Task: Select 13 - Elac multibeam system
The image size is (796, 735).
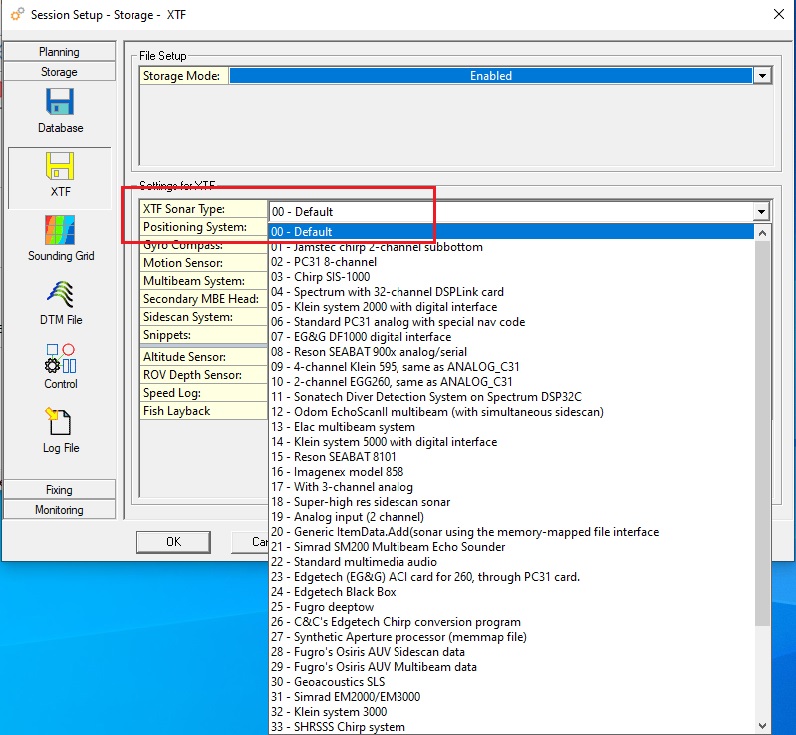Action: [511, 427]
